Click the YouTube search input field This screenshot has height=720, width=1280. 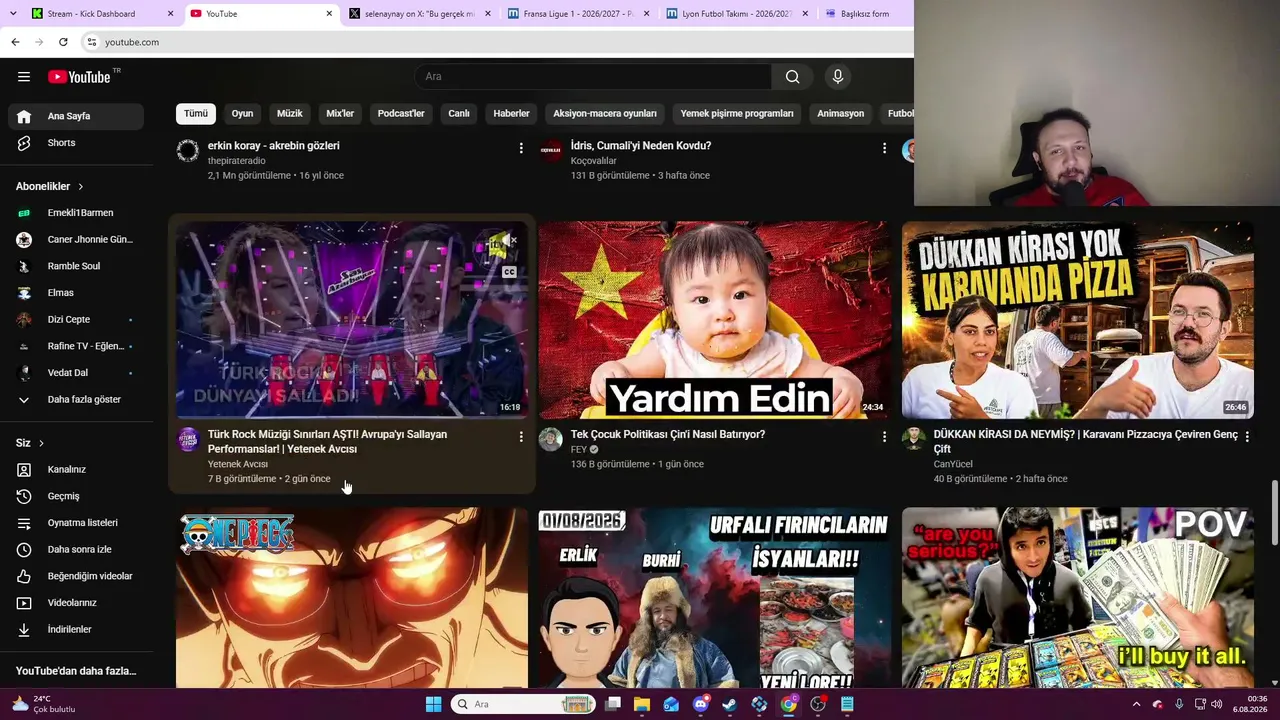(x=593, y=77)
